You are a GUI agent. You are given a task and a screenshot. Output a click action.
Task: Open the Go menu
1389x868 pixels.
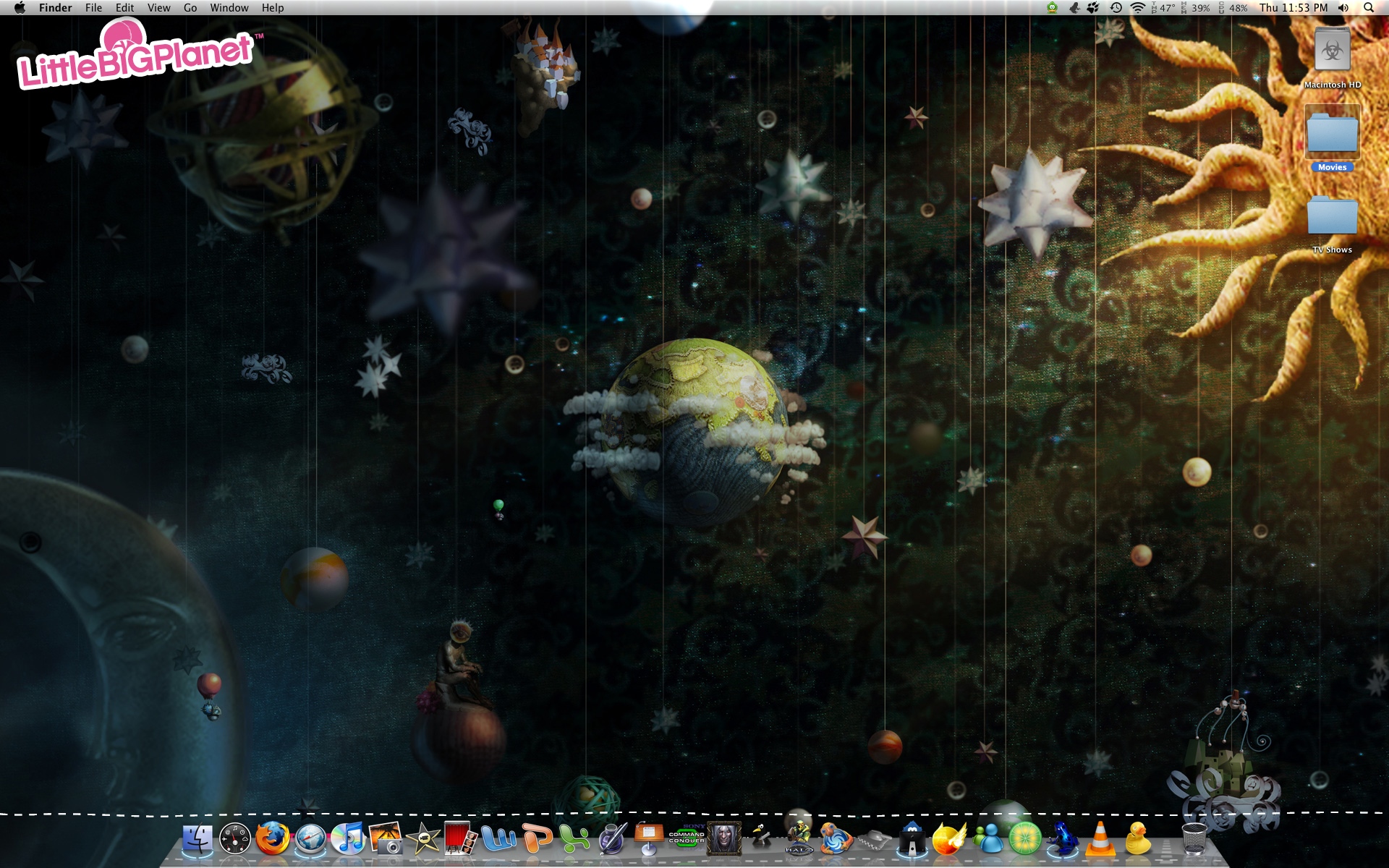tap(190, 8)
